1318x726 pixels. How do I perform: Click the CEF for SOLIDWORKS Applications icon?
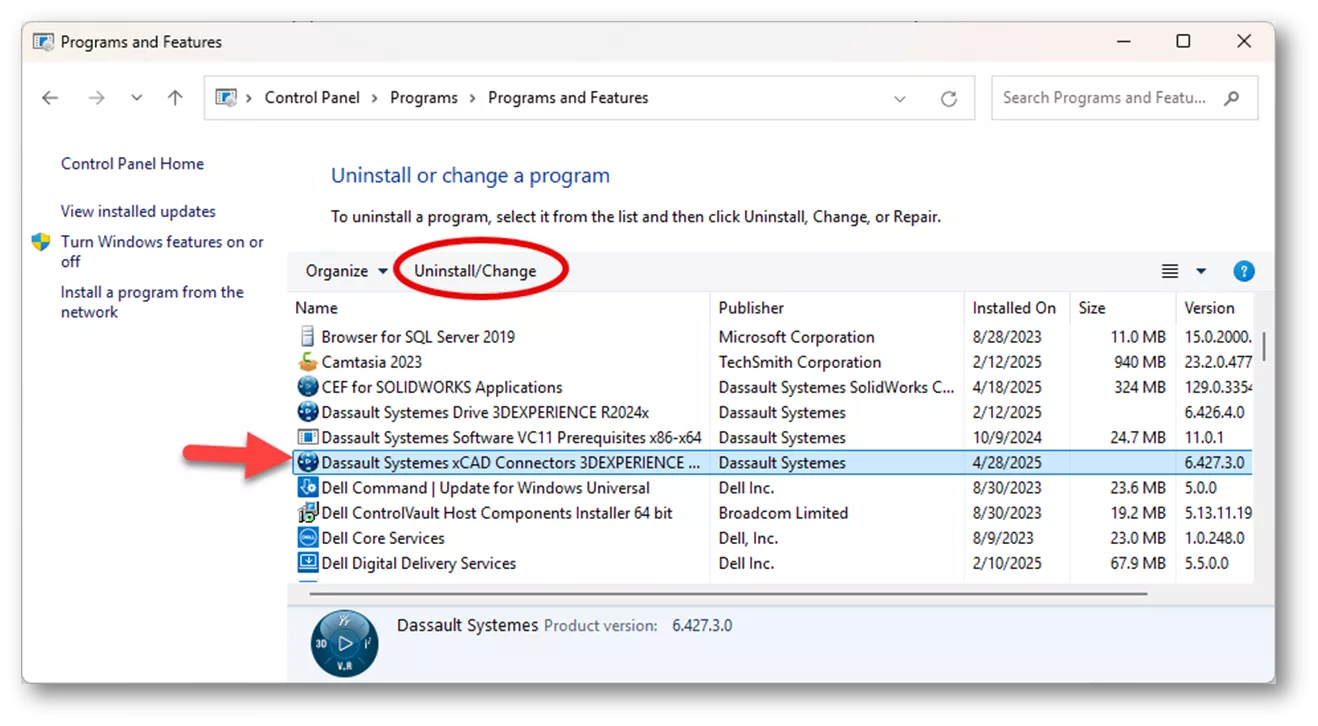coord(307,387)
